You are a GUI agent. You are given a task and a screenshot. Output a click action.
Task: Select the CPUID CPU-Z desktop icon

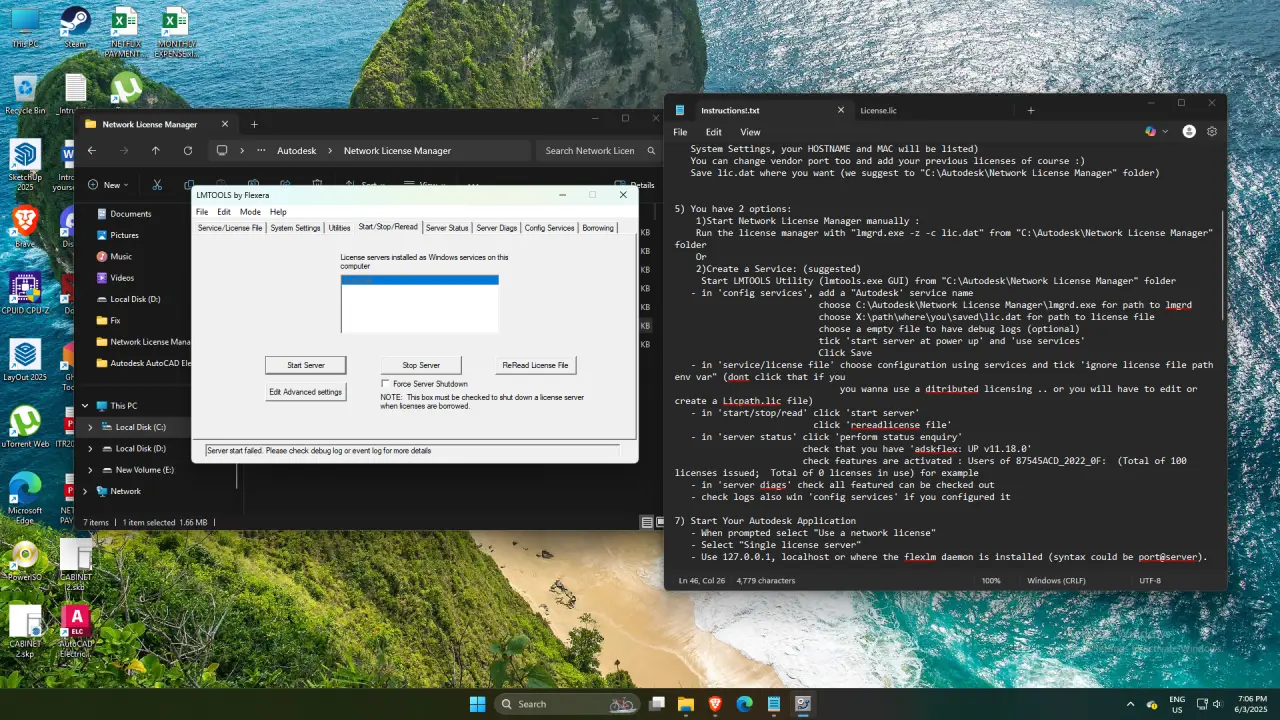click(25, 293)
